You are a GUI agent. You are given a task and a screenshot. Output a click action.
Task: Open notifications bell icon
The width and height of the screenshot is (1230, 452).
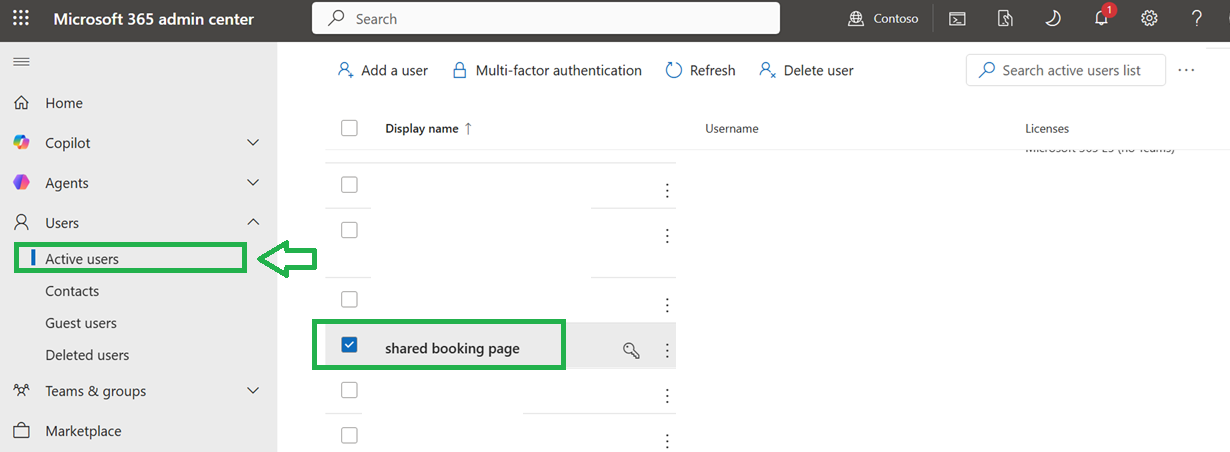click(x=1101, y=17)
